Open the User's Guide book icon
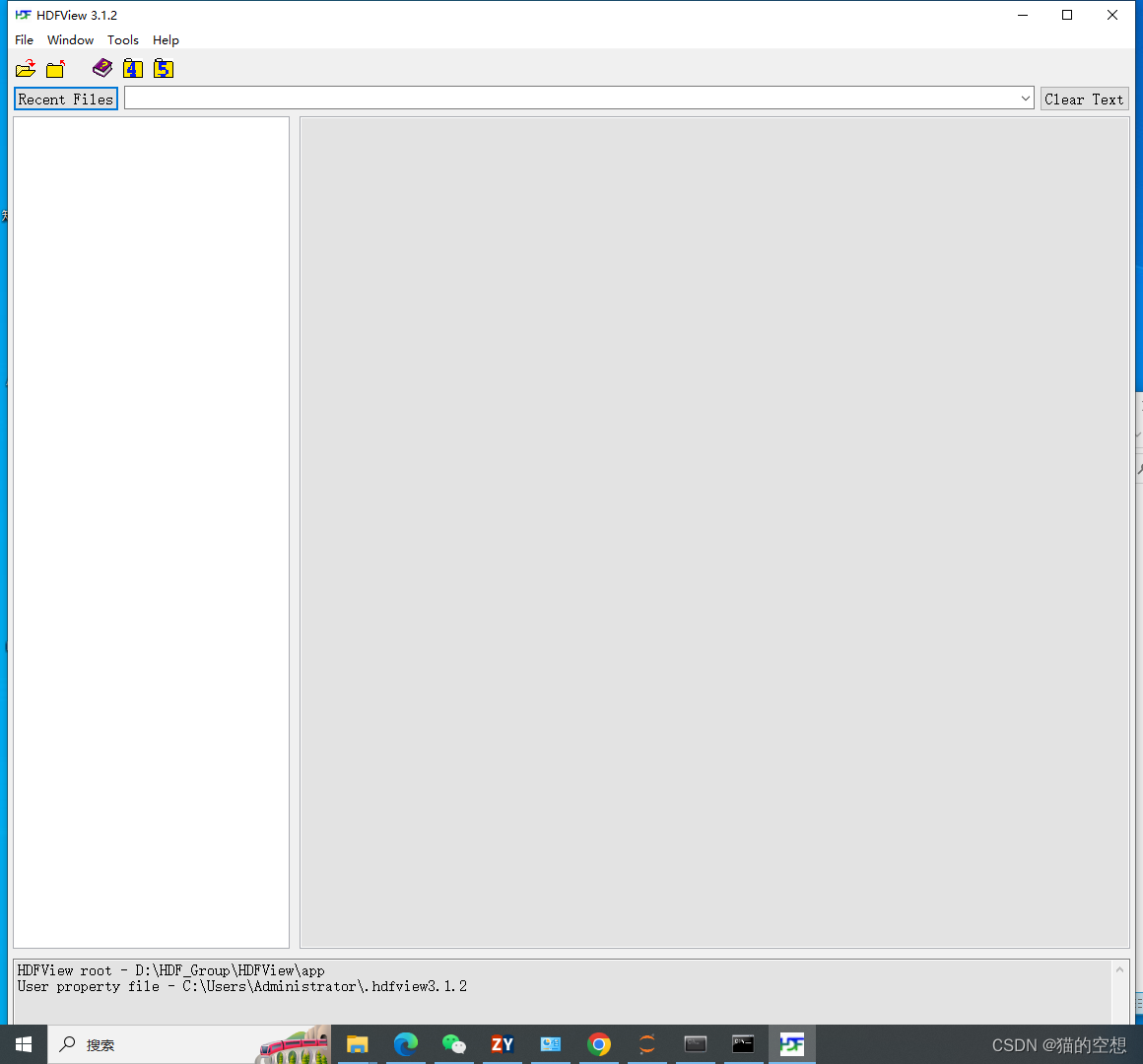 point(102,68)
